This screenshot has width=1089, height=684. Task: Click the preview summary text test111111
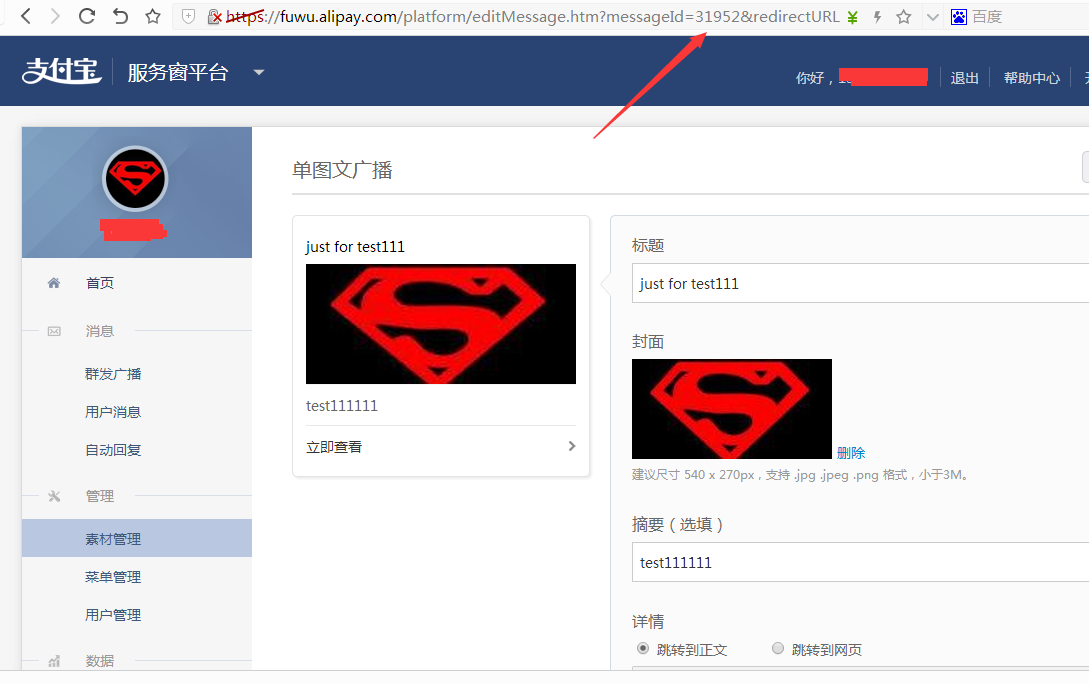[342, 406]
